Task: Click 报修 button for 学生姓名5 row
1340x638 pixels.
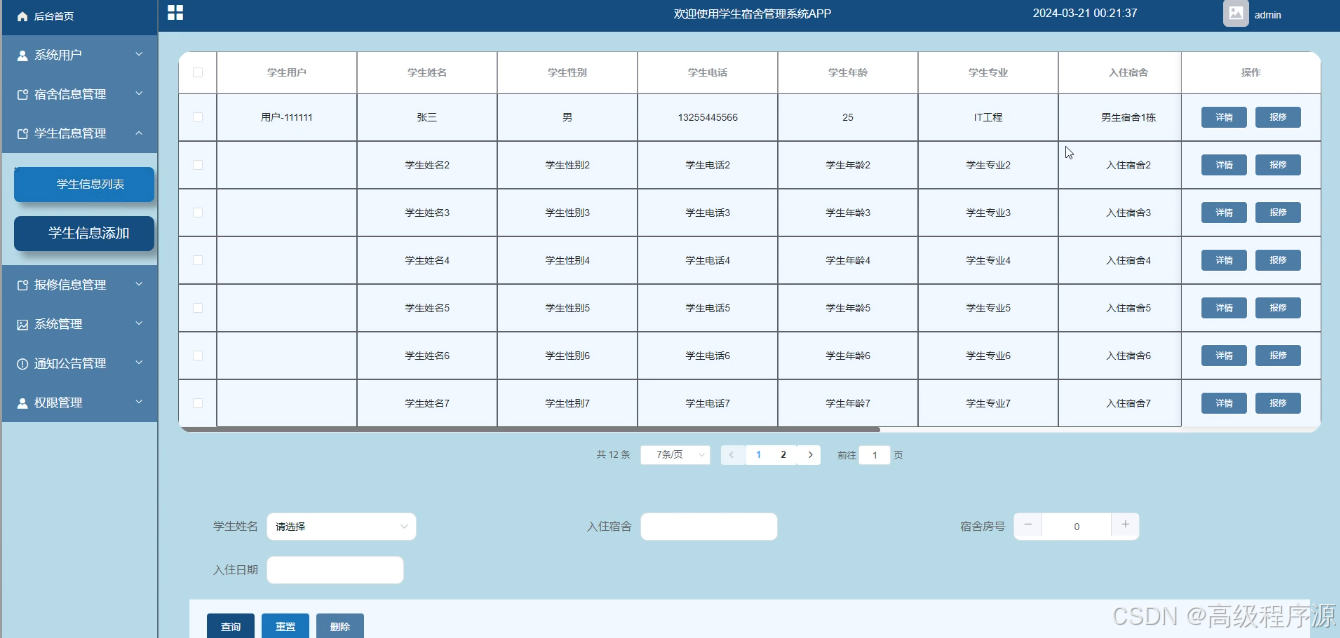Action: (1278, 308)
